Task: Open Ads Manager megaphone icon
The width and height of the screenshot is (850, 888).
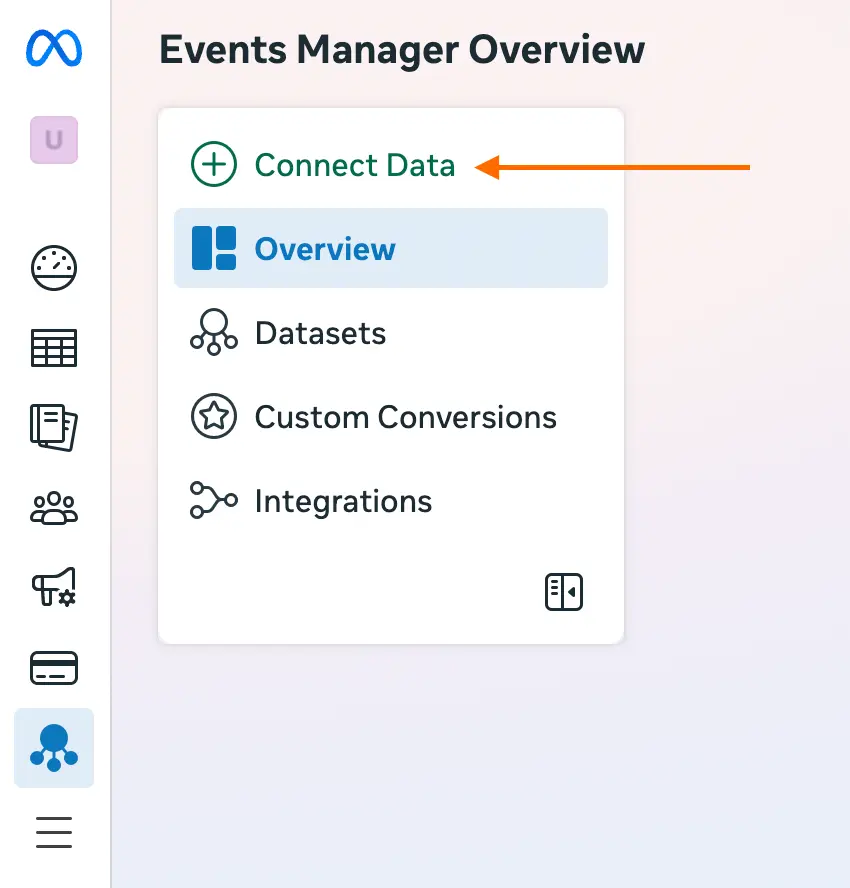Action: click(53, 588)
